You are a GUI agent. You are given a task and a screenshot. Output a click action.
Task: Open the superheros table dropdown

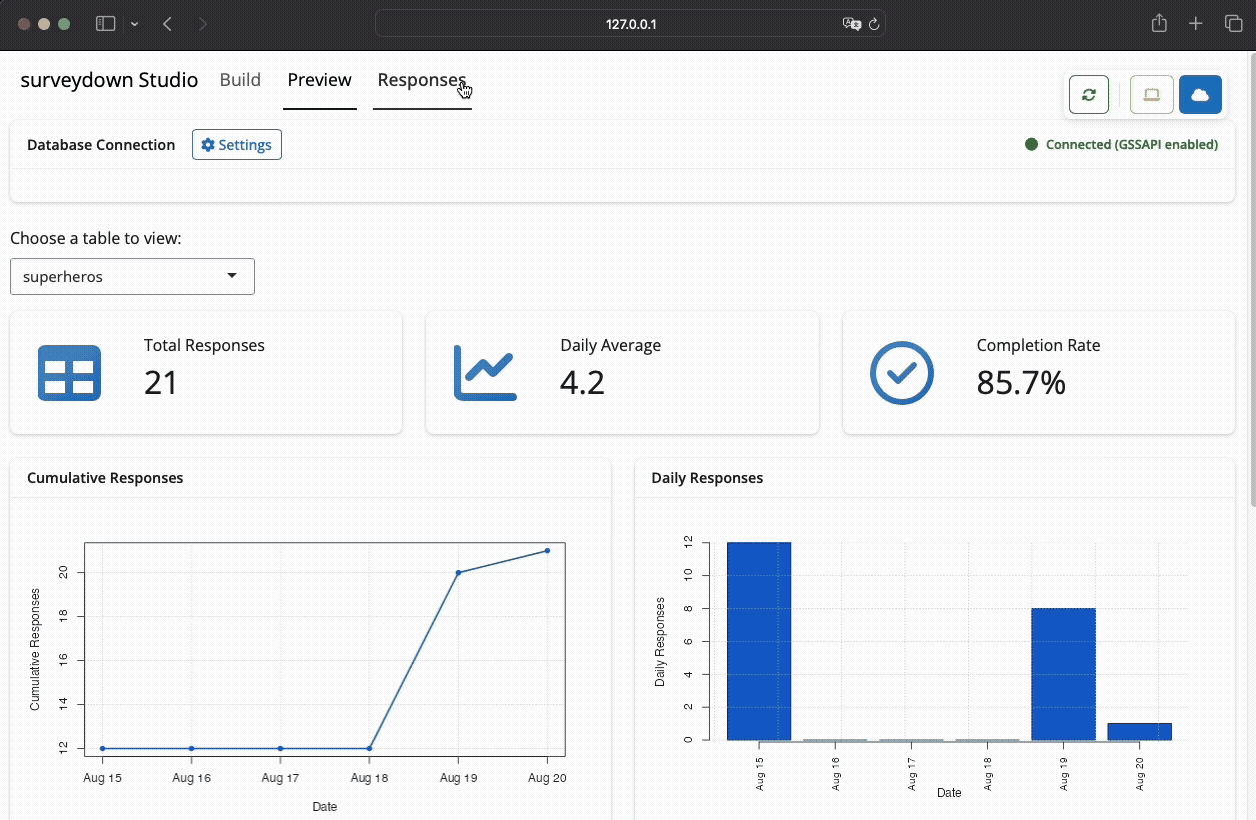click(x=132, y=277)
